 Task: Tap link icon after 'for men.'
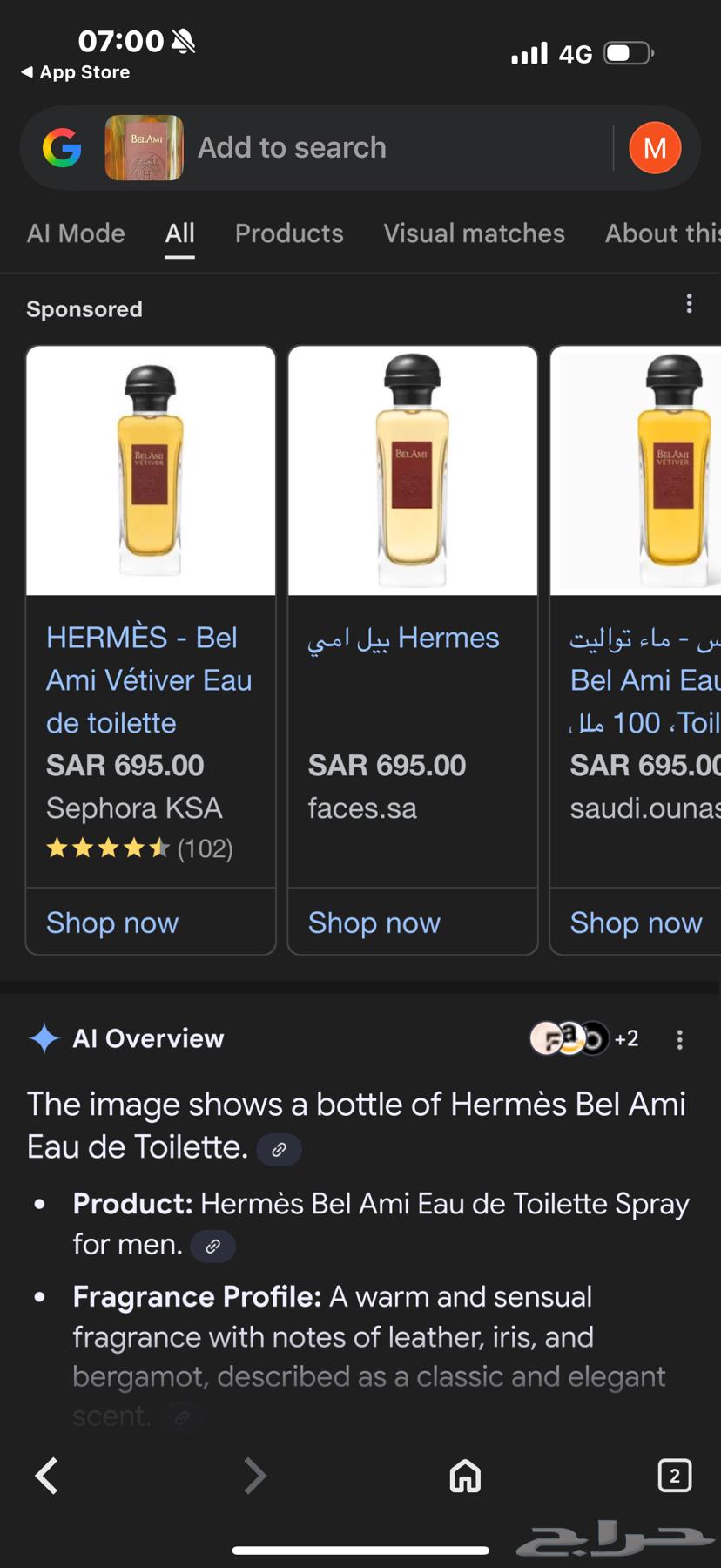(212, 1247)
